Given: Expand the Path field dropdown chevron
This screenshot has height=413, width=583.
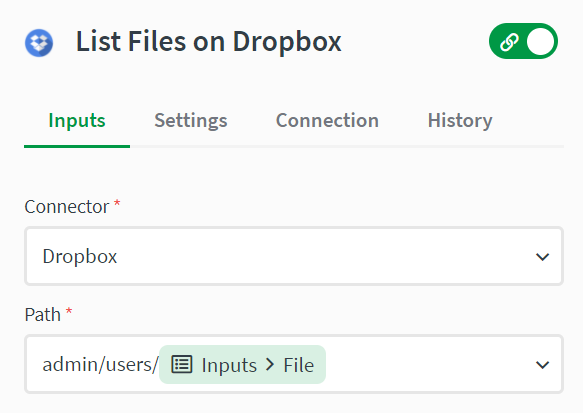Looking at the screenshot, I should [542, 365].
